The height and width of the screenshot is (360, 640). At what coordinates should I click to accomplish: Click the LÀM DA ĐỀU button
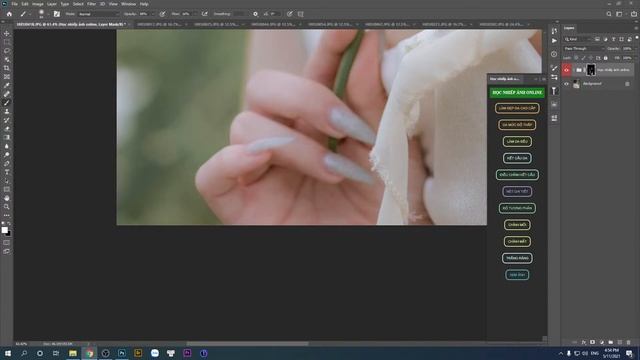coord(517,142)
